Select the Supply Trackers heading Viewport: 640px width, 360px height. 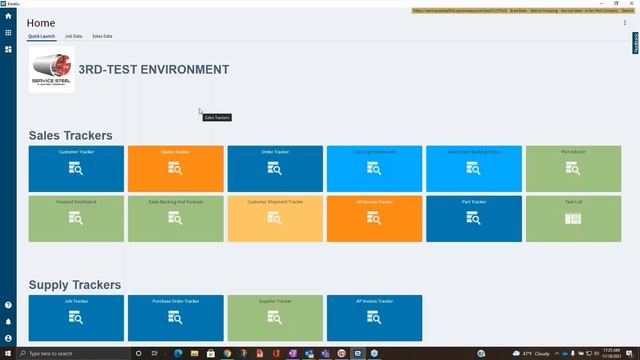75,285
